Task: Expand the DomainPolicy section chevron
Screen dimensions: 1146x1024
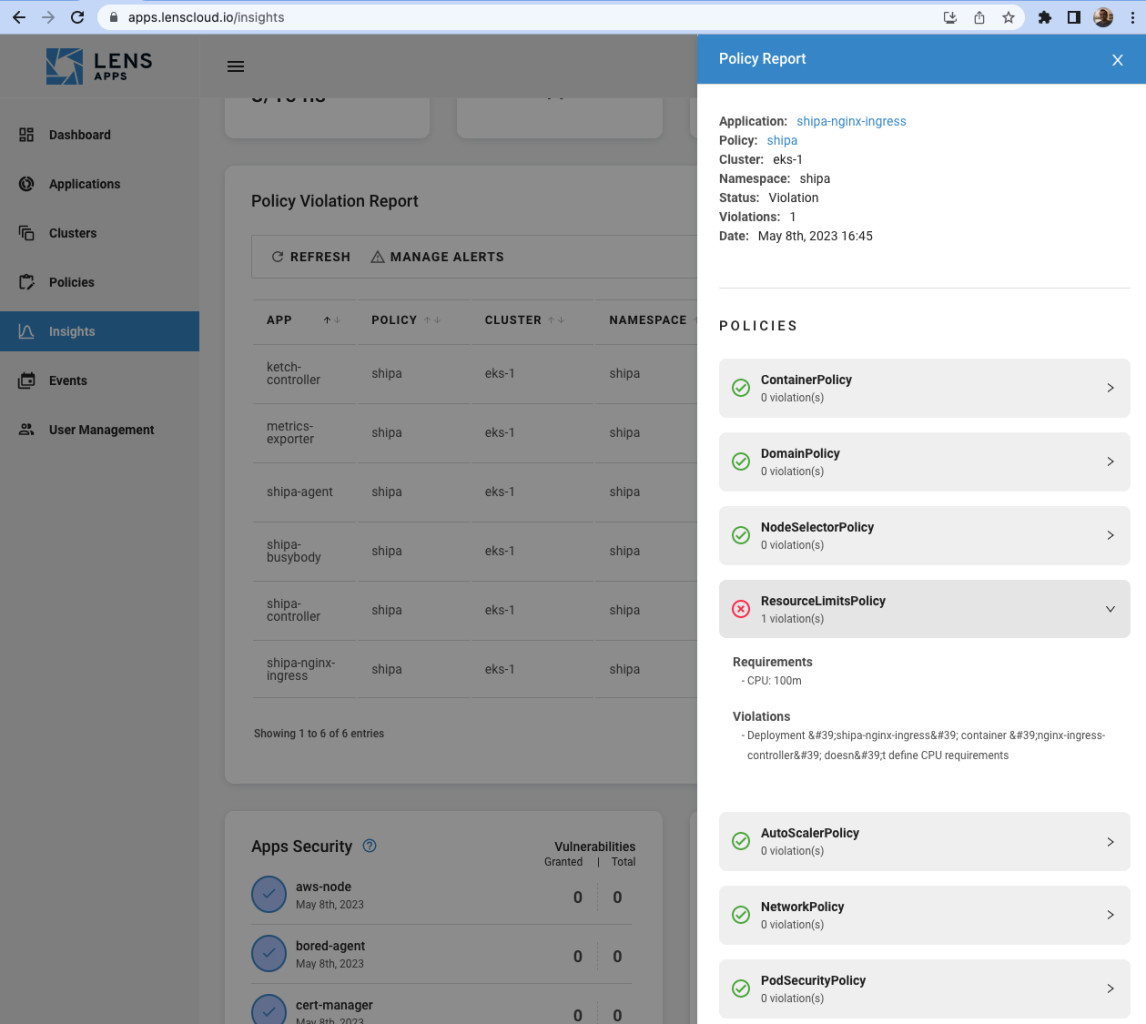Action: tap(1109, 462)
